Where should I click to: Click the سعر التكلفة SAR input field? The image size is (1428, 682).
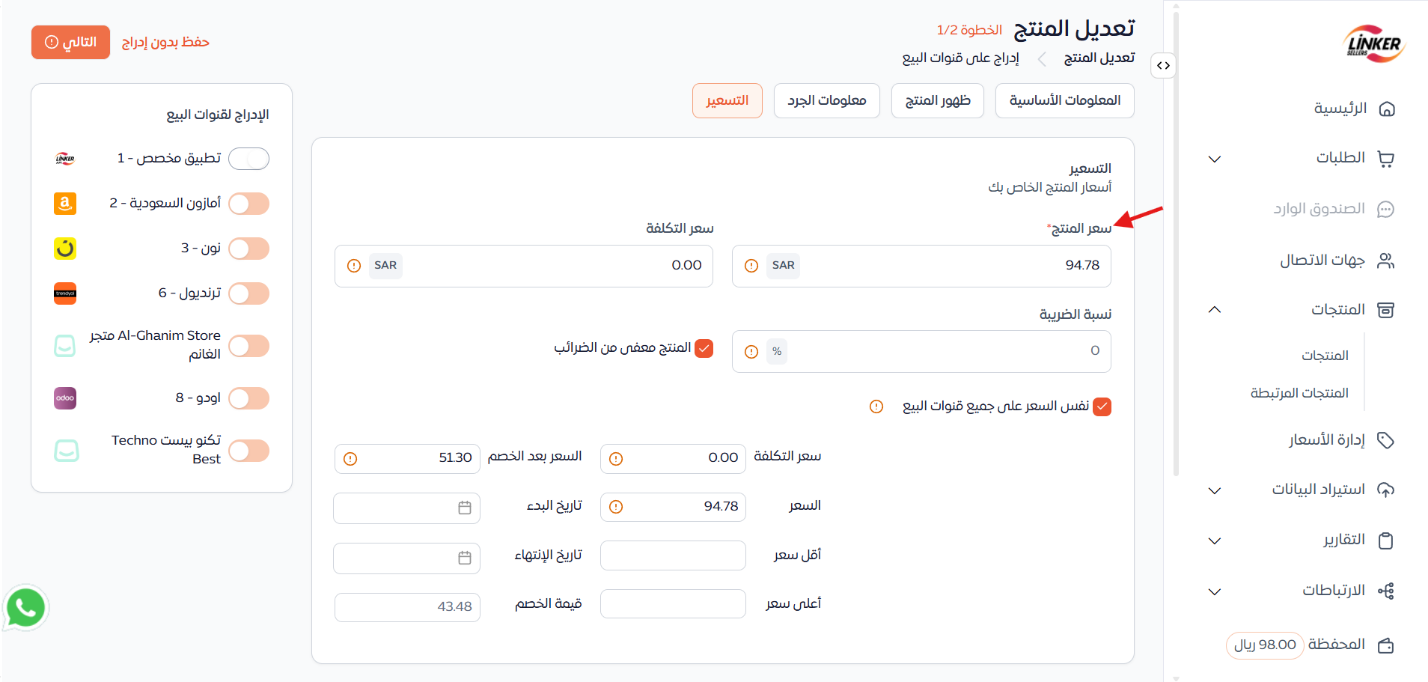[524, 266]
